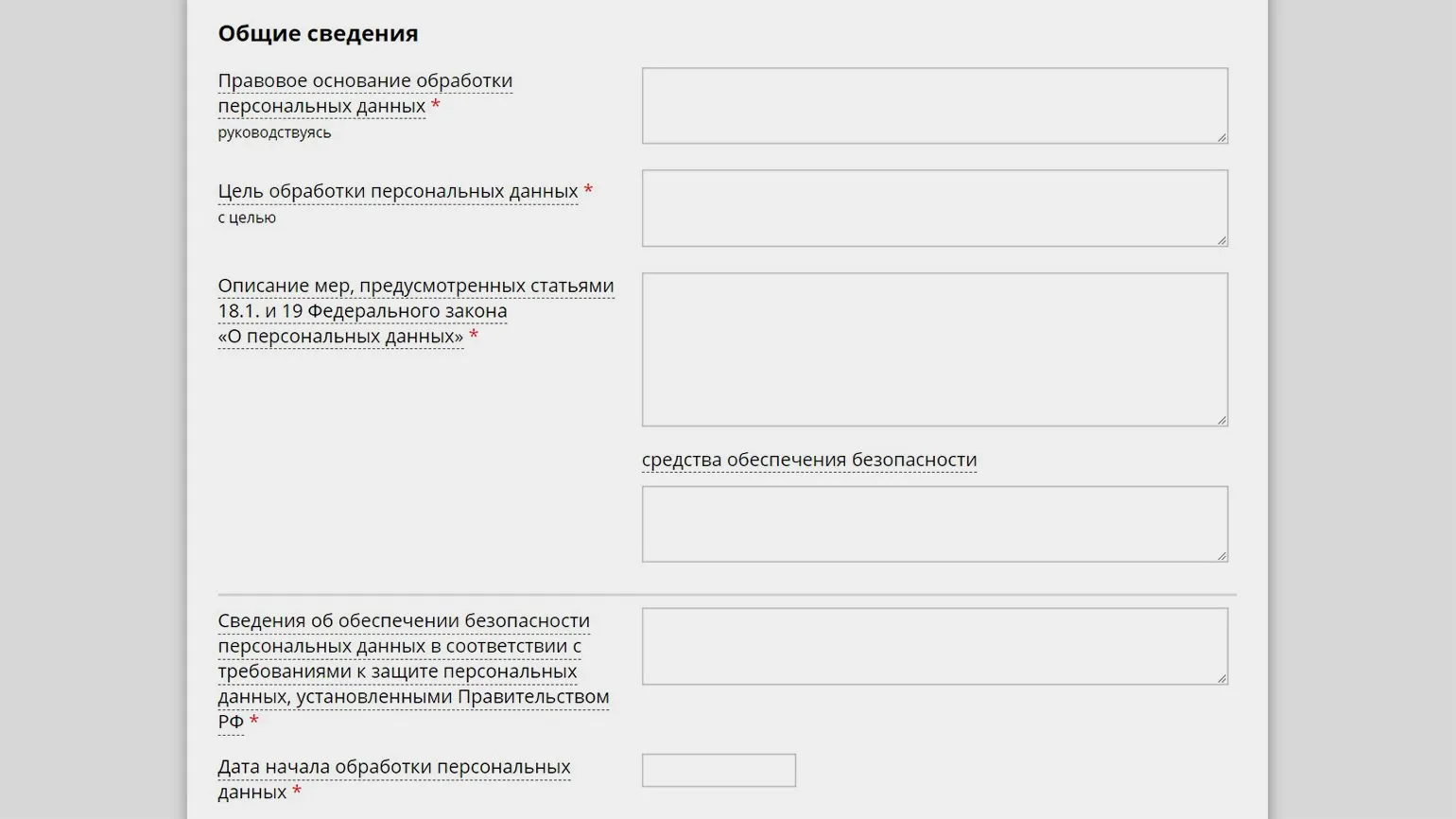Click the security means text area resize handle

click(x=1222, y=556)
